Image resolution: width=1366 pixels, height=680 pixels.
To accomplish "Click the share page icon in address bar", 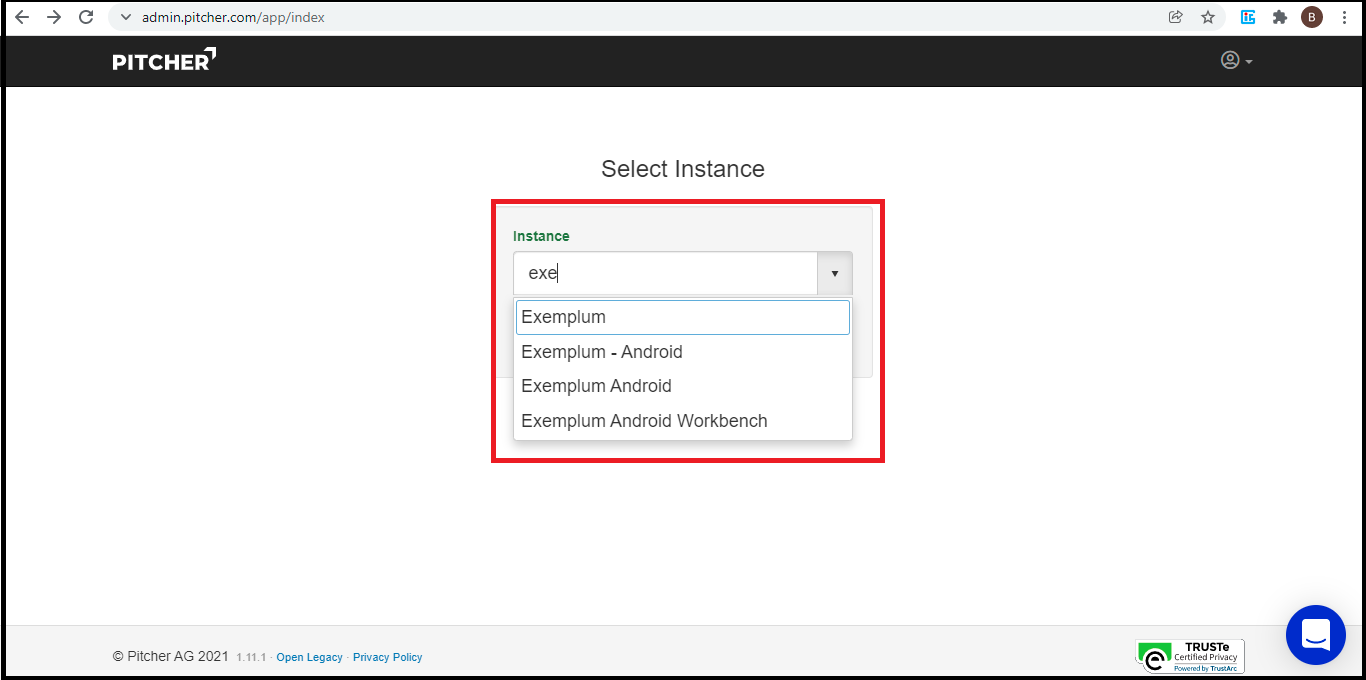I will [1176, 17].
